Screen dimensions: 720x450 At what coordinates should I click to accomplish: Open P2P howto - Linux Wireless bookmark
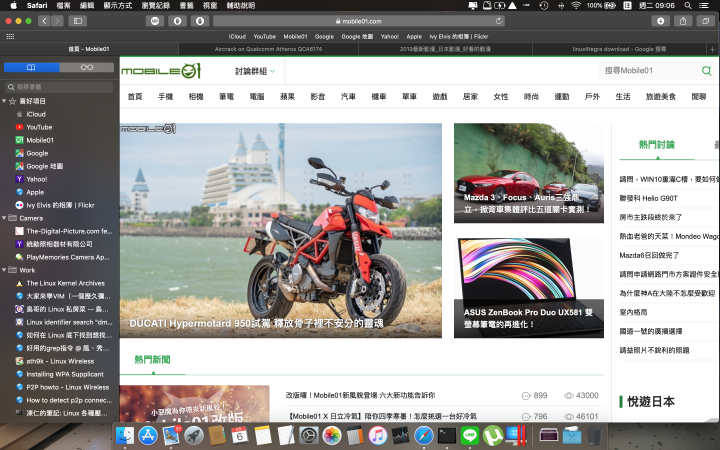pyautogui.click(x=68, y=387)
